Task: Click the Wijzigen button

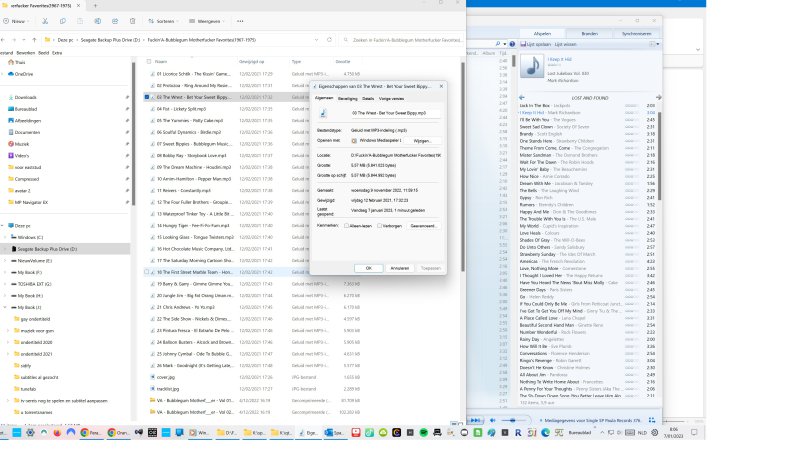Action: (423, 142)
